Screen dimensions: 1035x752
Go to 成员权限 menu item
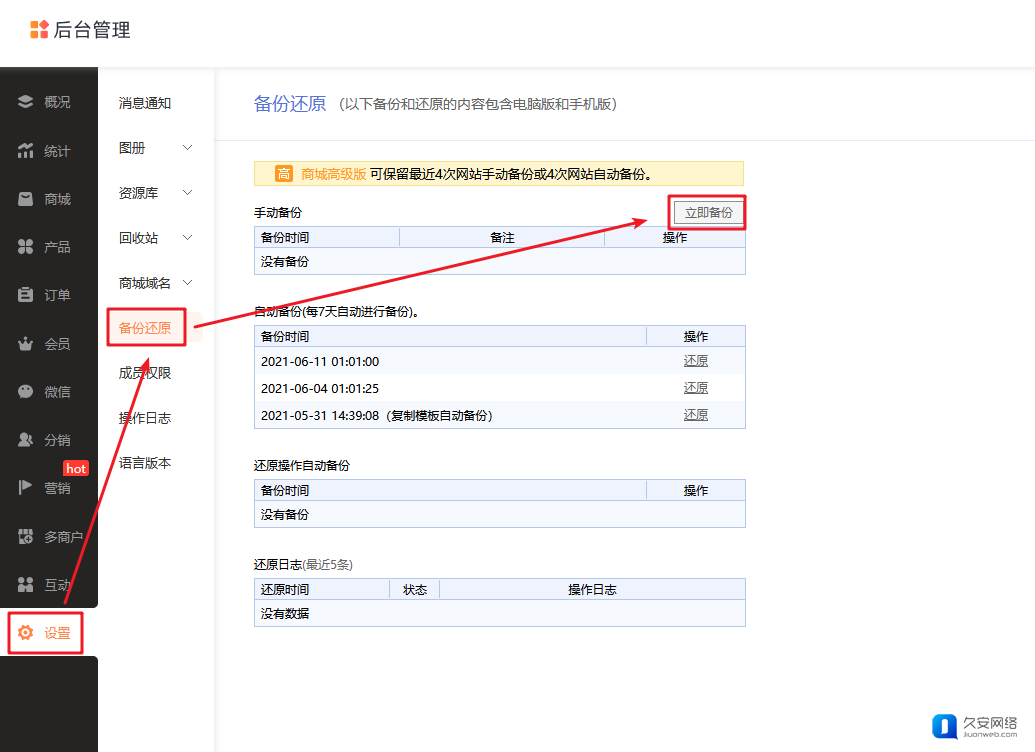[145, 373]
